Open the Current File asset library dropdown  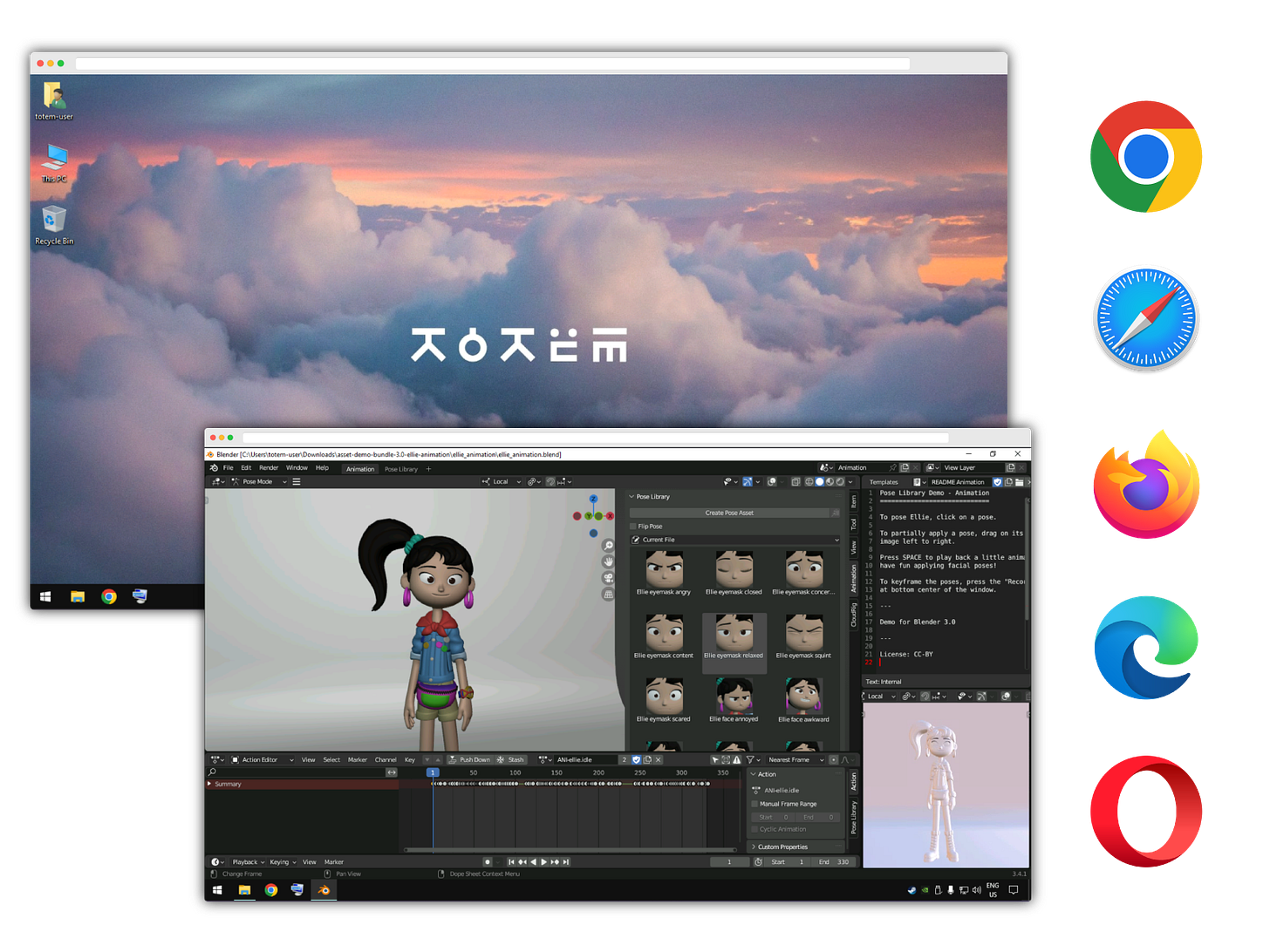(735, 540)
